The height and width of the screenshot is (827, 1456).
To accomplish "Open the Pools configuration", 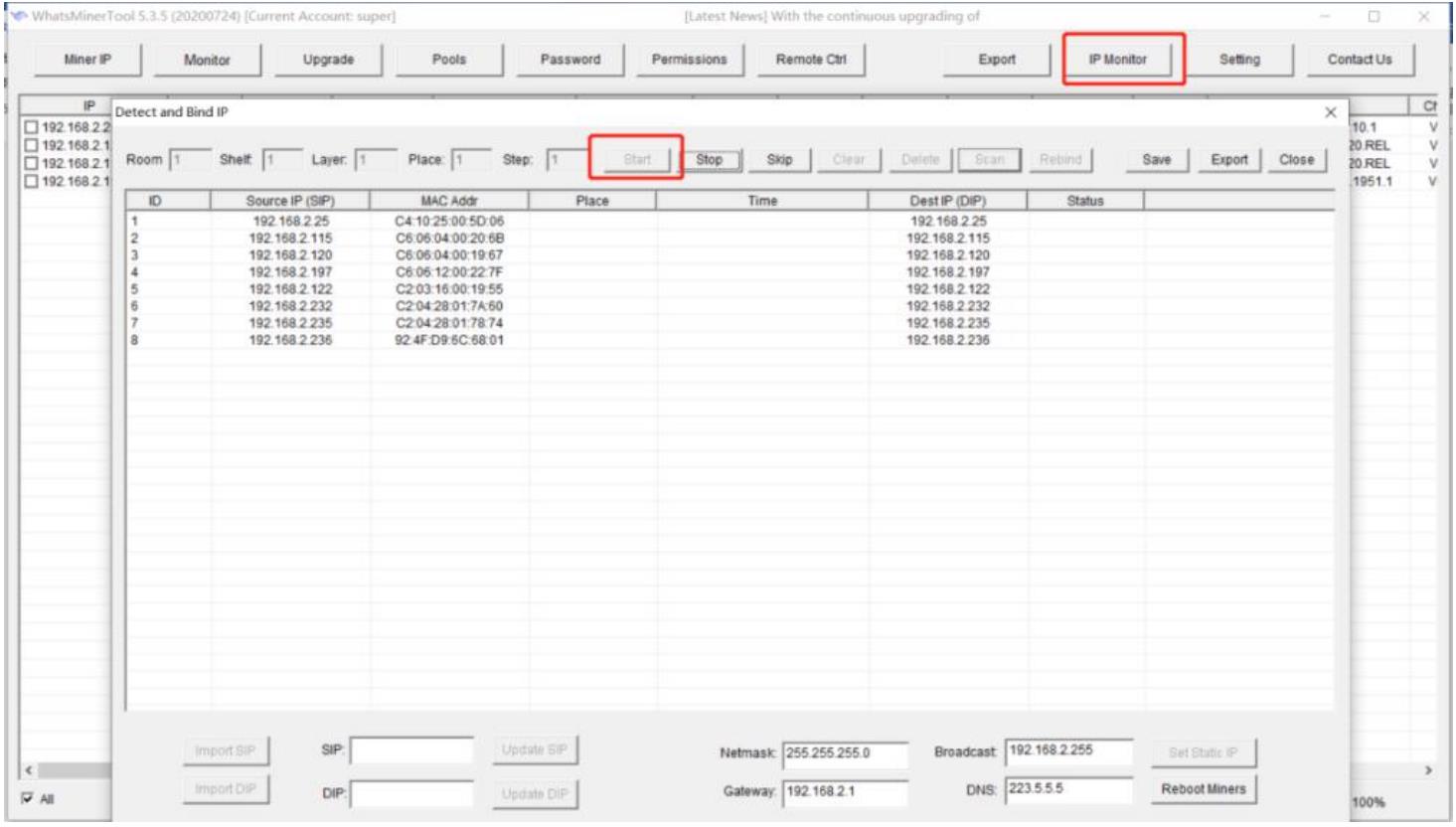I will [449, 60].
